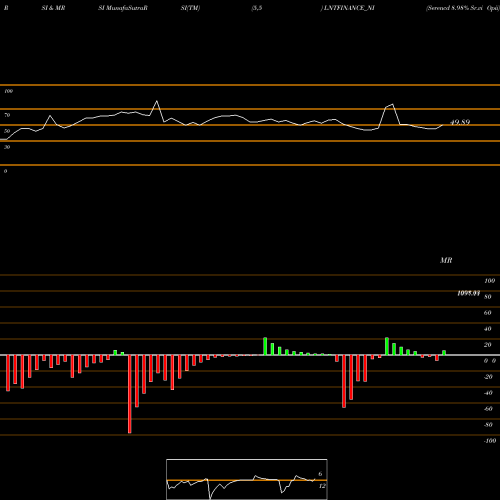Viewport: 500px width, 500px height.
Task: Click the 'MR' panel title
Action: 446,260
